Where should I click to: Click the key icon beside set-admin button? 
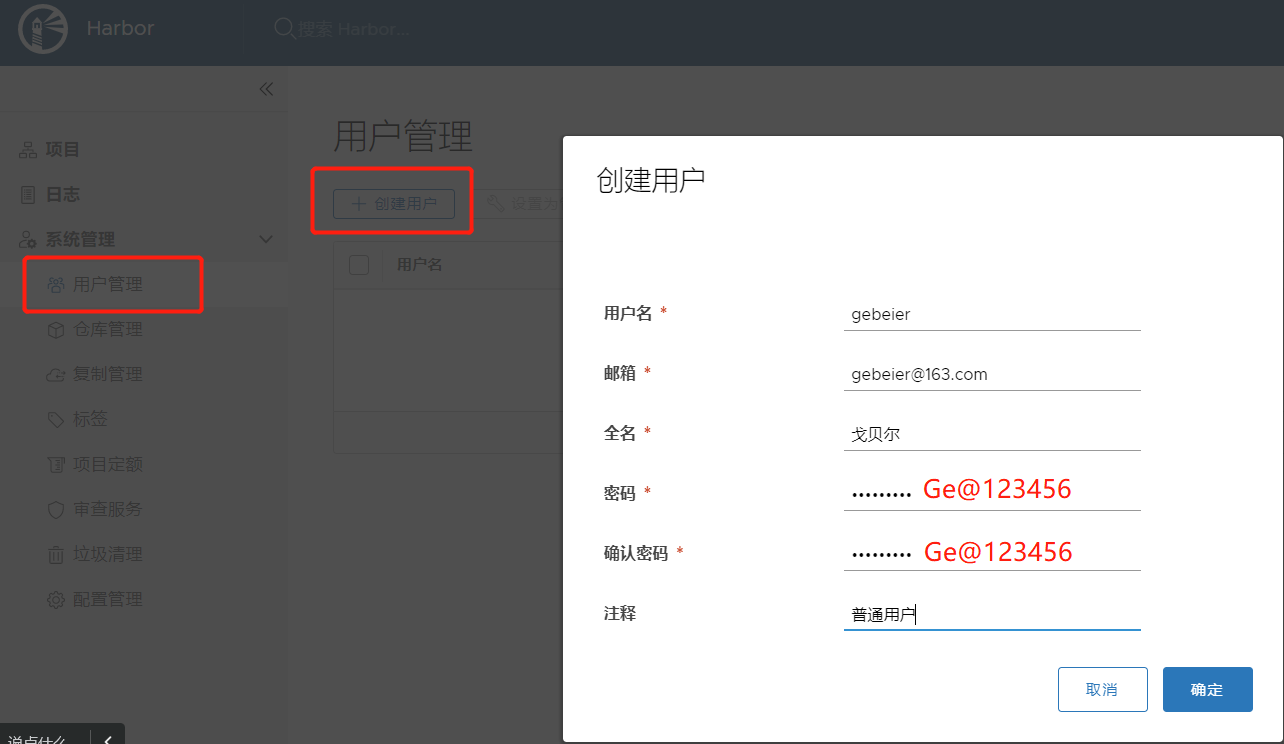pyautogui.click(x=496, y=204)
